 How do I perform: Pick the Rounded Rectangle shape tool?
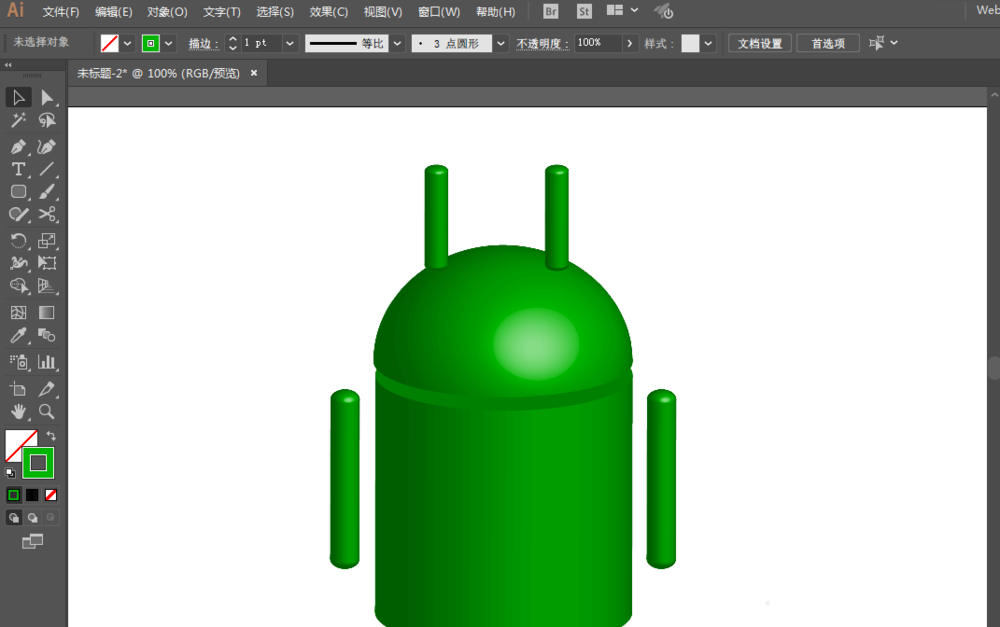click(x=18, y=191)
